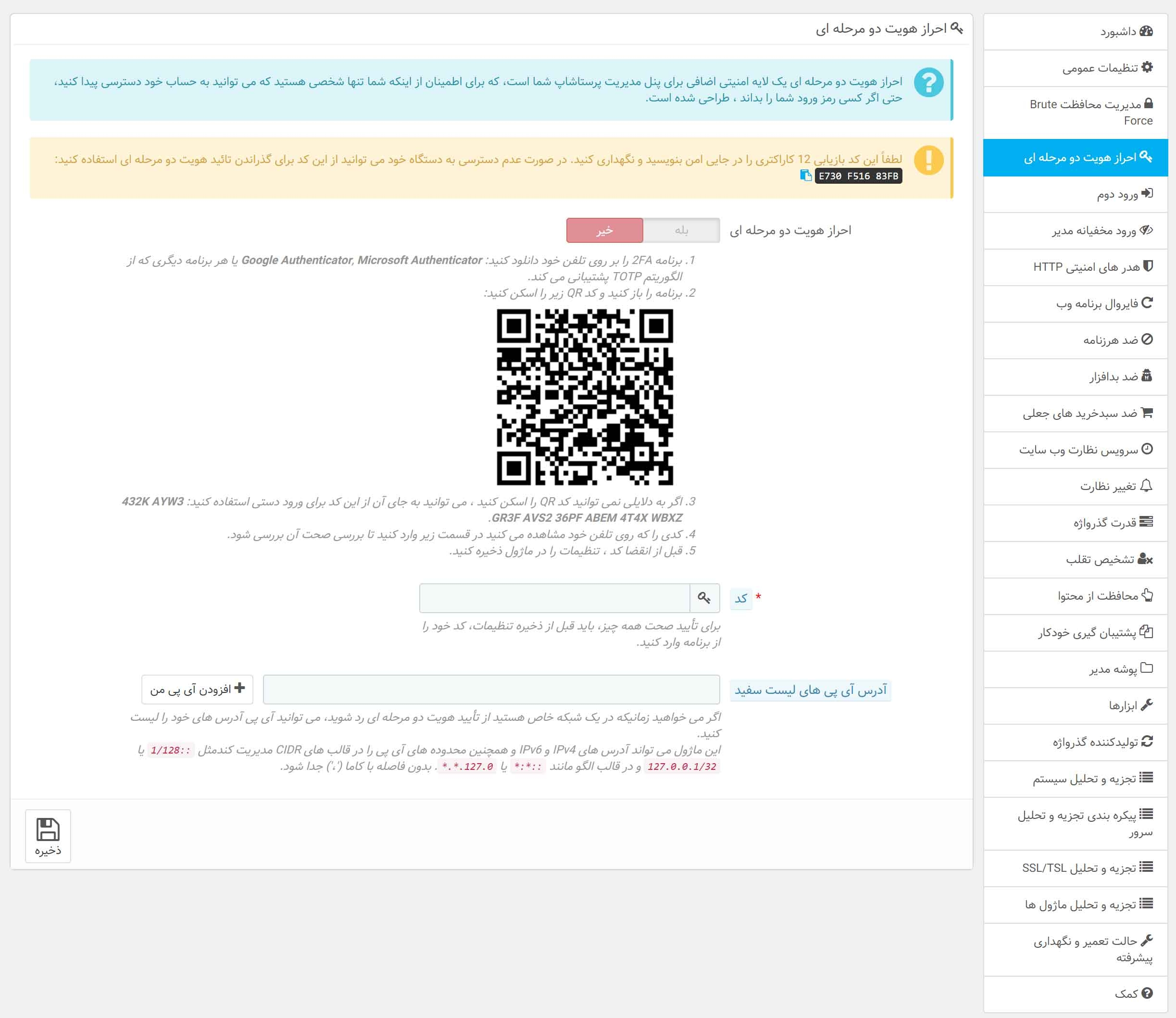
Task: Click the sign-in arrow icon for ورود دوم
Action: [x=1147, y=194]
